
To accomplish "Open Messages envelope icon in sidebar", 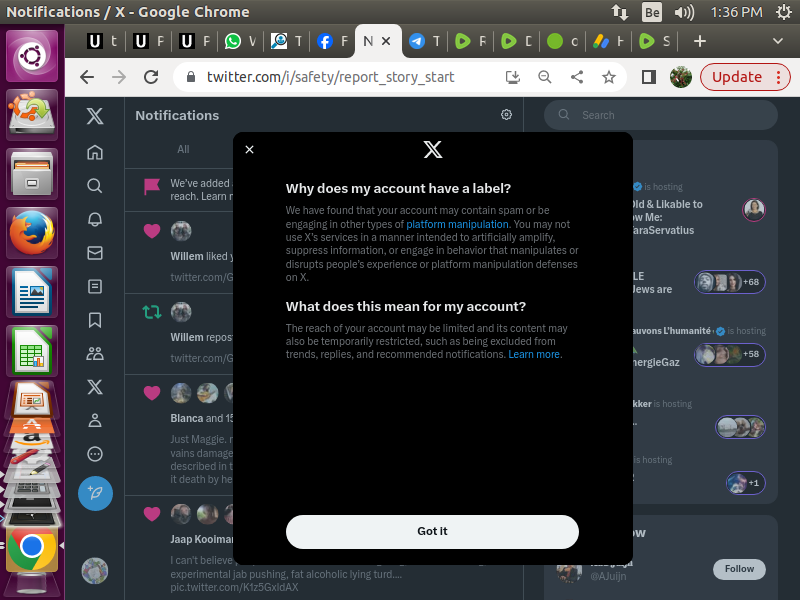I will pyautogui.click(x=95, y=253).
